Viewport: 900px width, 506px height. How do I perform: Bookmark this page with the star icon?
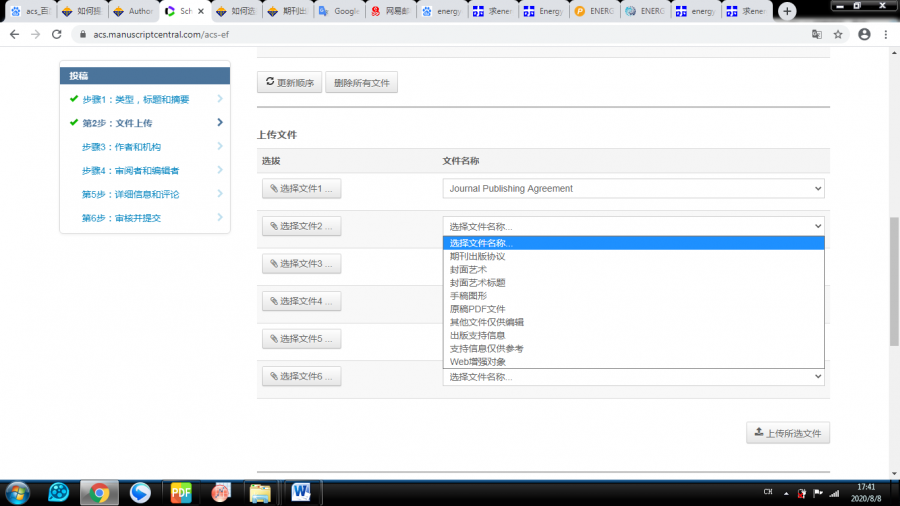(838, 34)
